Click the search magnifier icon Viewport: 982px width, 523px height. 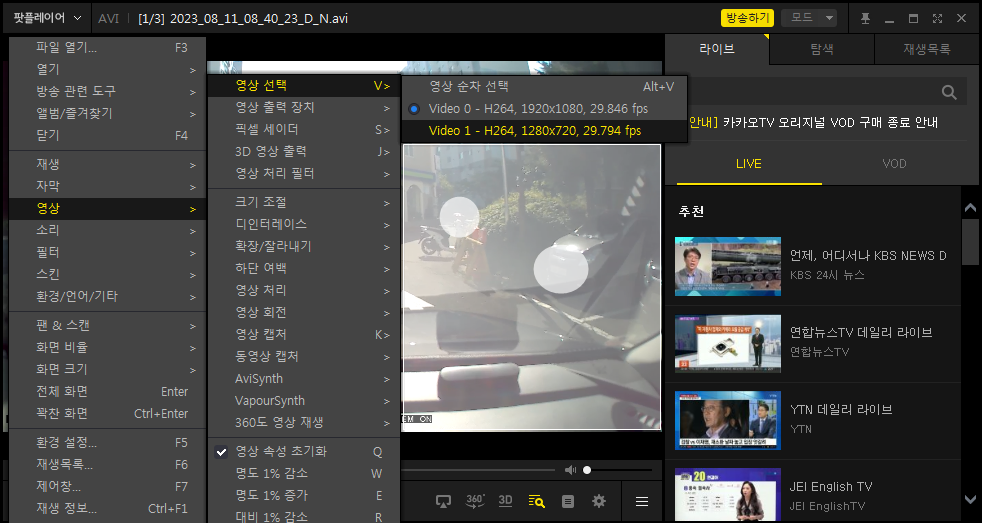point(949,93)
